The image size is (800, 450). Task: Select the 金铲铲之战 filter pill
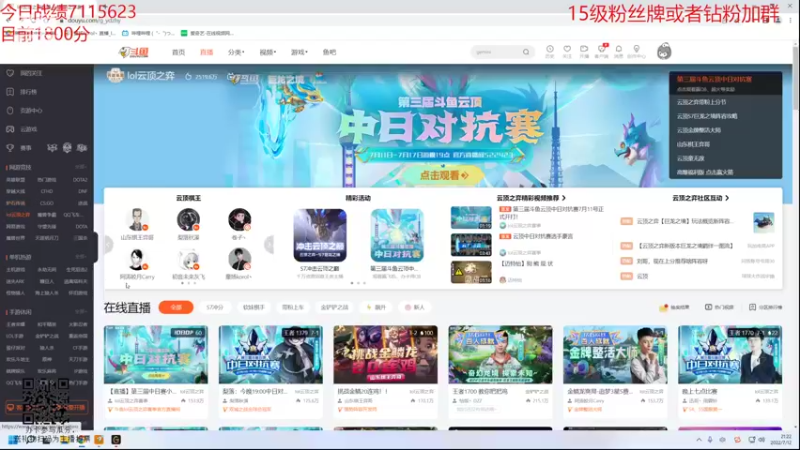click(x=334, y=307)
